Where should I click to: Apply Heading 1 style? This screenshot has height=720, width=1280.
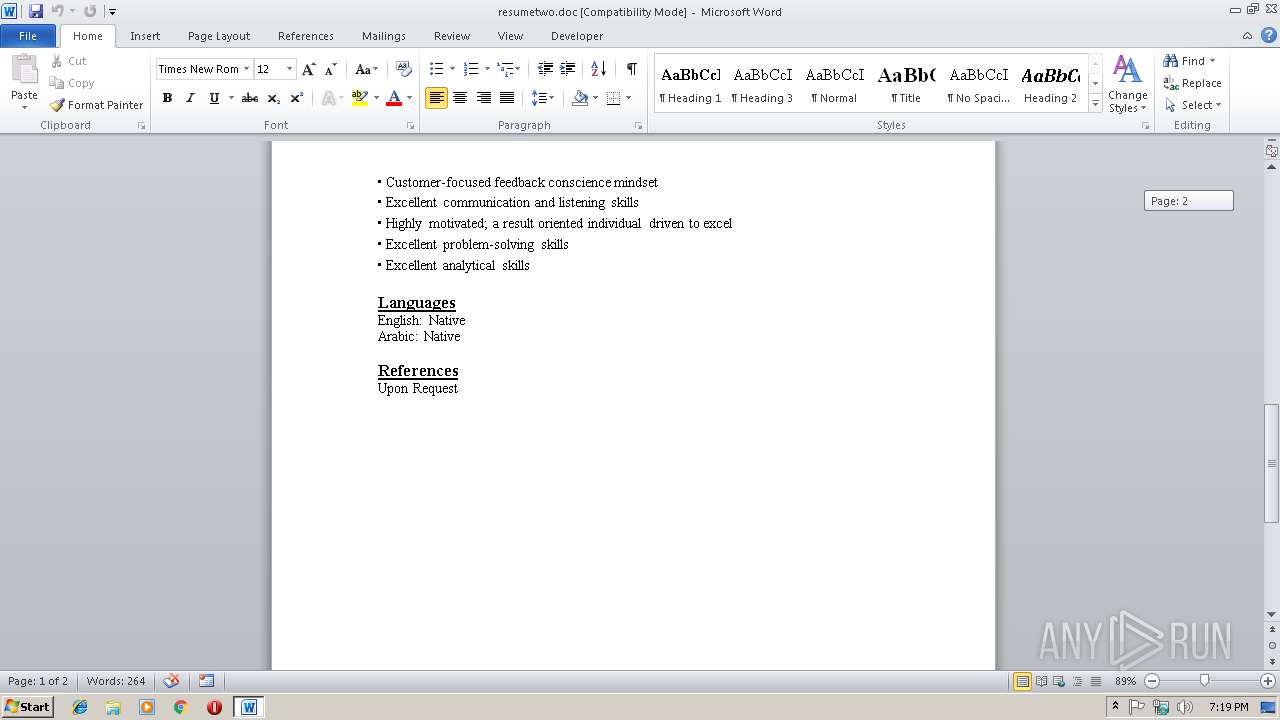coord(690,84)
